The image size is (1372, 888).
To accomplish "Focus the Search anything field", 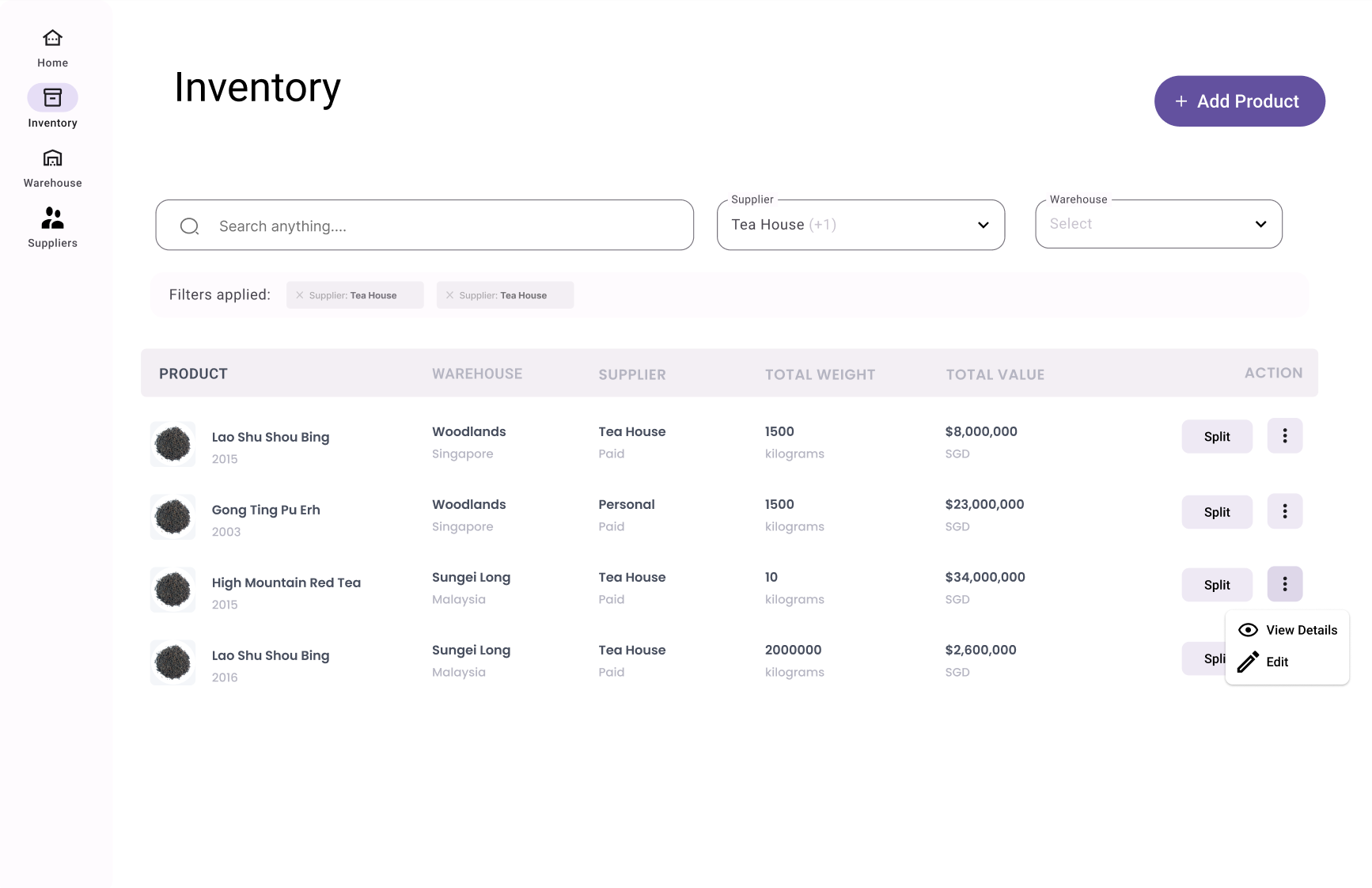I will coord(425,226).
